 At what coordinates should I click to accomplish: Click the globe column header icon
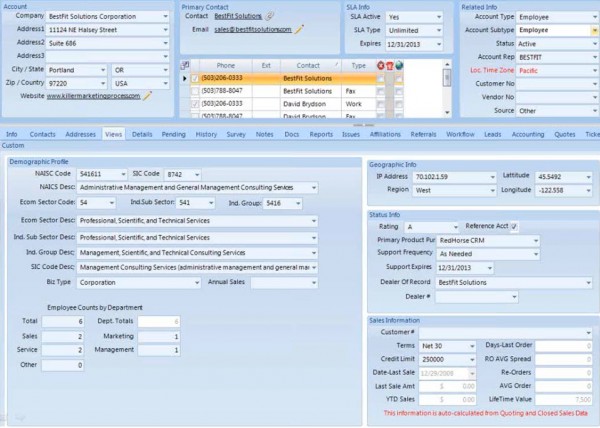coord(399,65)
